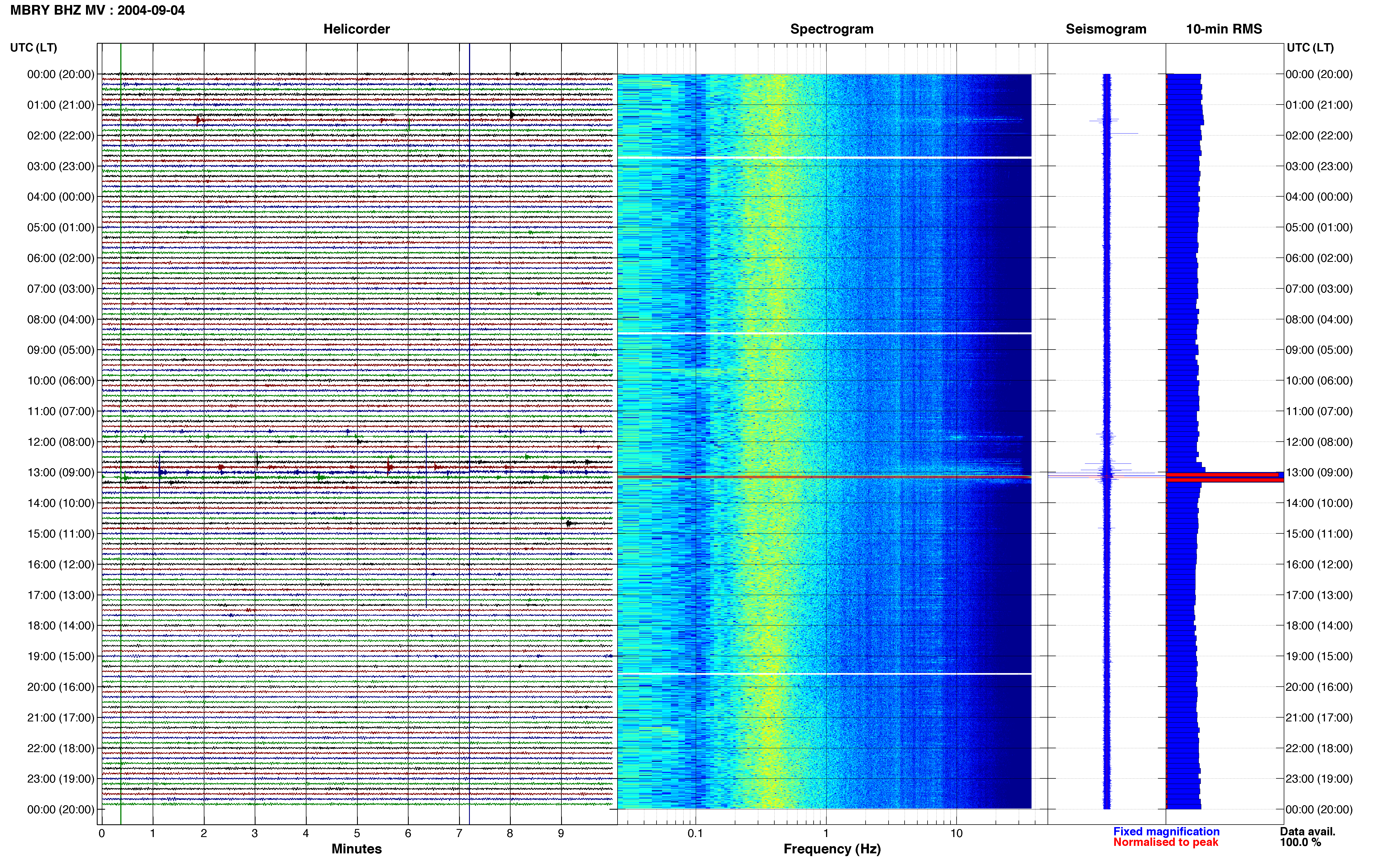This screenshot has width=1388, height=868.
Task: Click the left 19:00 (15:00) time label
Action: (61, 656)
